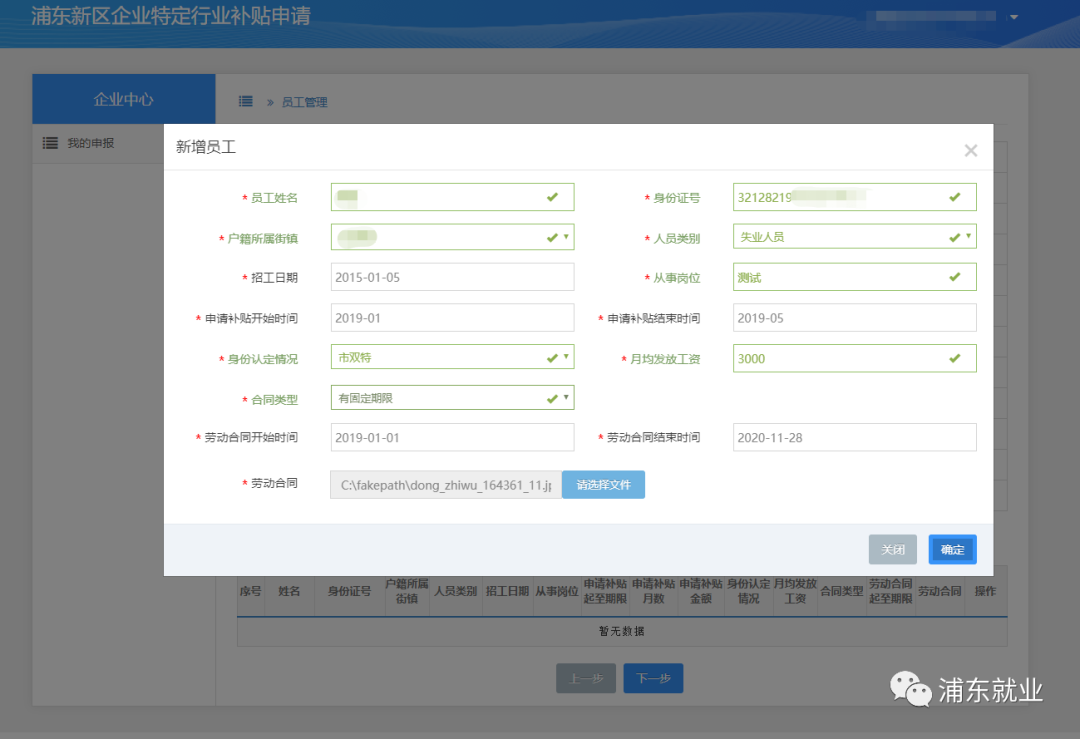Click the 月均发放工资 field with 3000
The image size is (1080, 739).
855,359
